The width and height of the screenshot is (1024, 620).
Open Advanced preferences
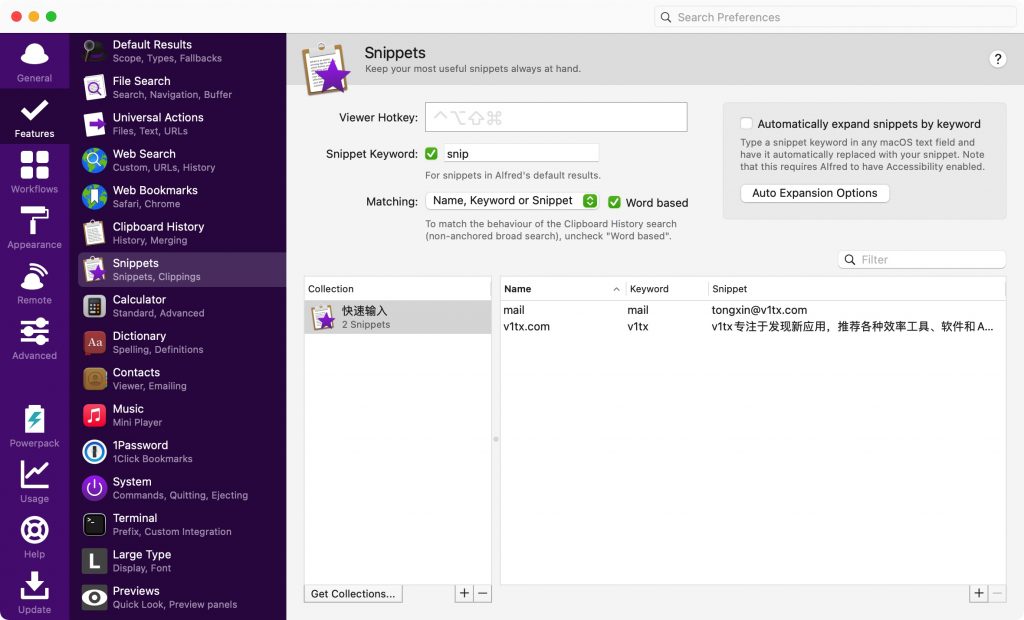click(x=34, y=339)
